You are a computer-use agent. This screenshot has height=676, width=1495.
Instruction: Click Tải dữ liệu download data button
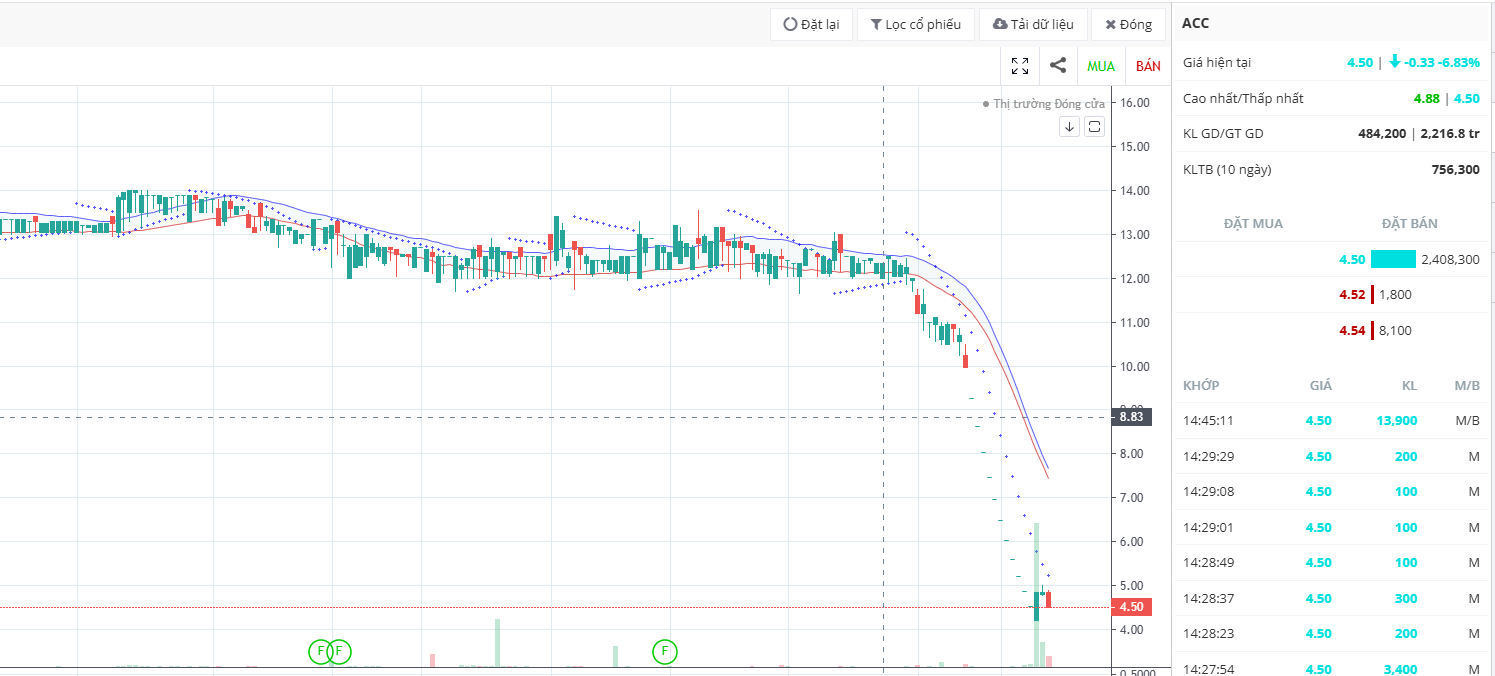coord(1033,24)
